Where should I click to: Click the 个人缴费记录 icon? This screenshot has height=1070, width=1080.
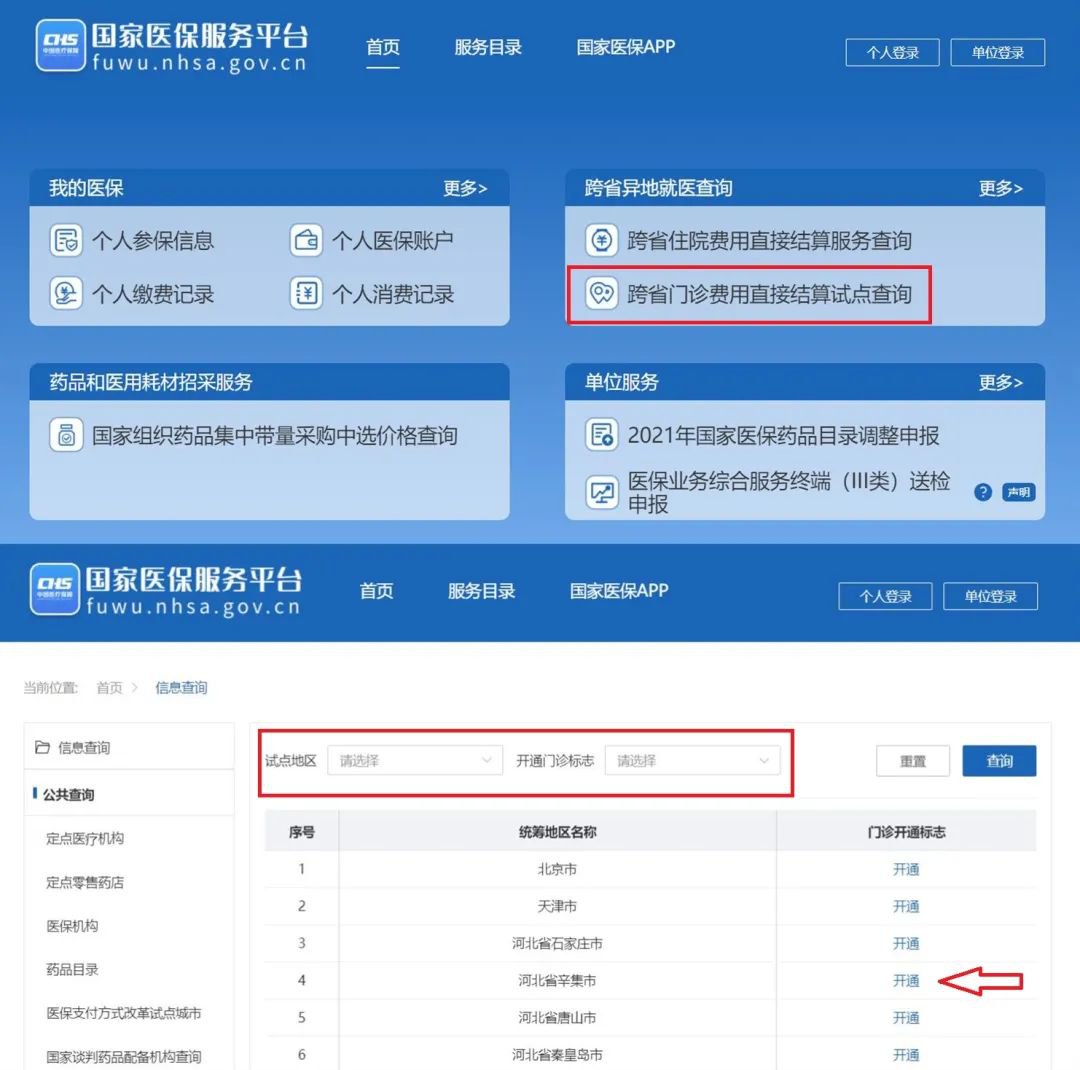point(66,294)
